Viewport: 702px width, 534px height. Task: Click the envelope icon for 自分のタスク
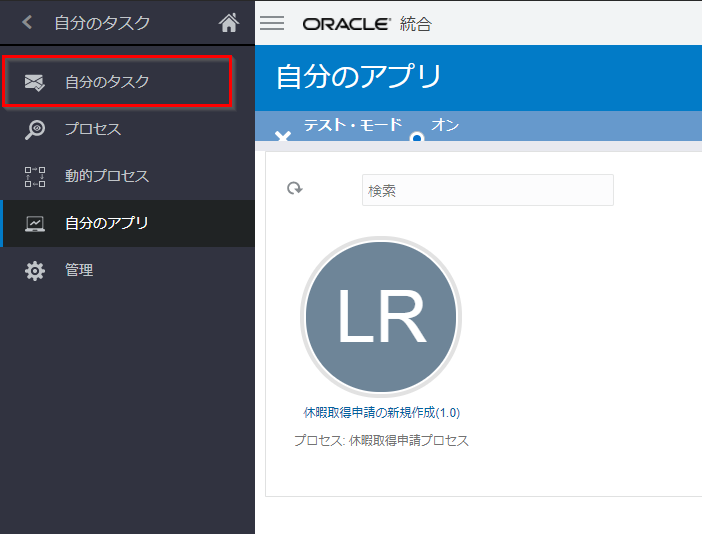[x=35, y=82]
